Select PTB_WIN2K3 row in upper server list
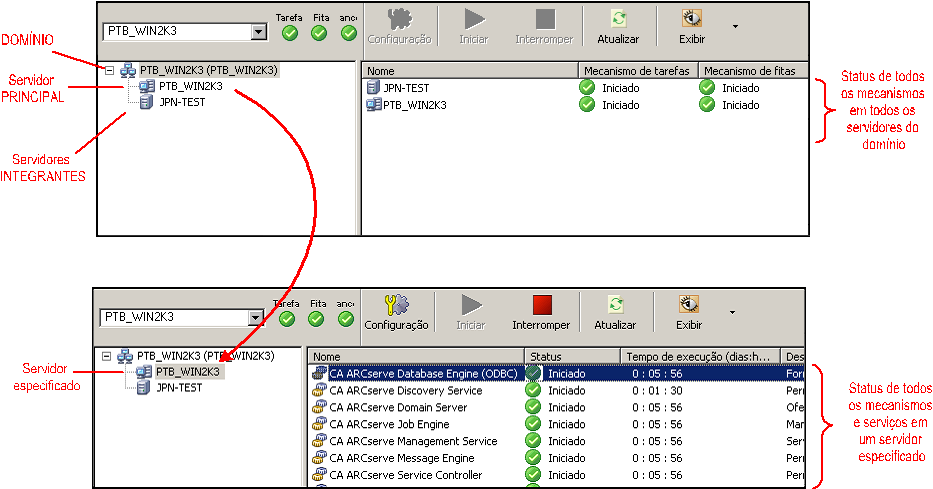 click(585, 105)
